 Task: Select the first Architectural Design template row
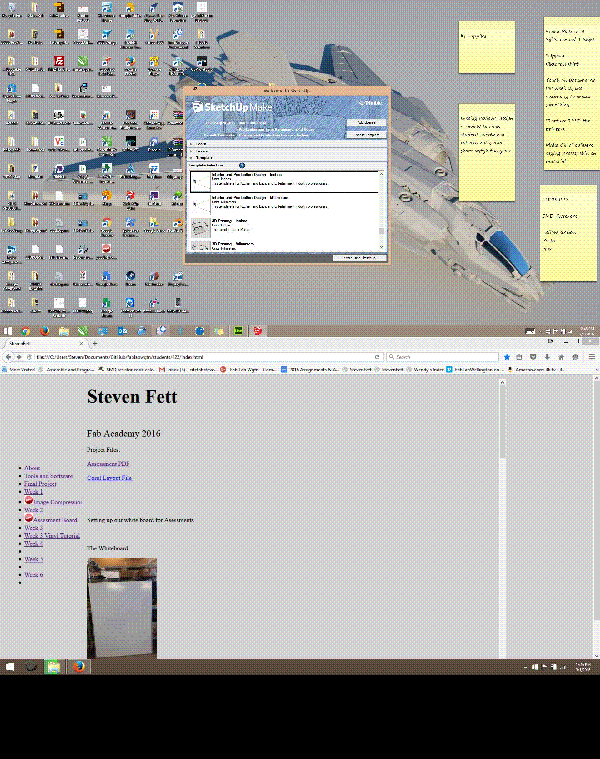point(284,182)
